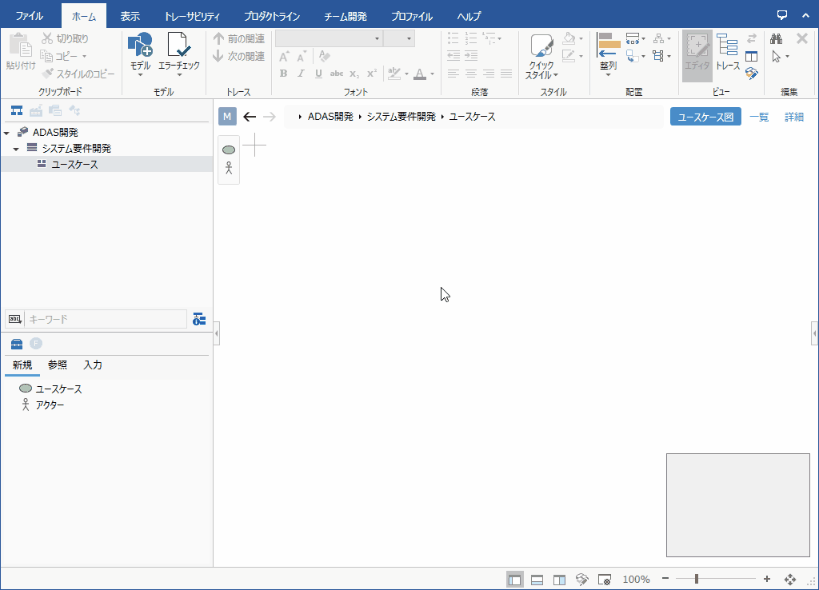Click the 一覧 view link
Viewport: 819px width, 590px height.
[760, 117]
